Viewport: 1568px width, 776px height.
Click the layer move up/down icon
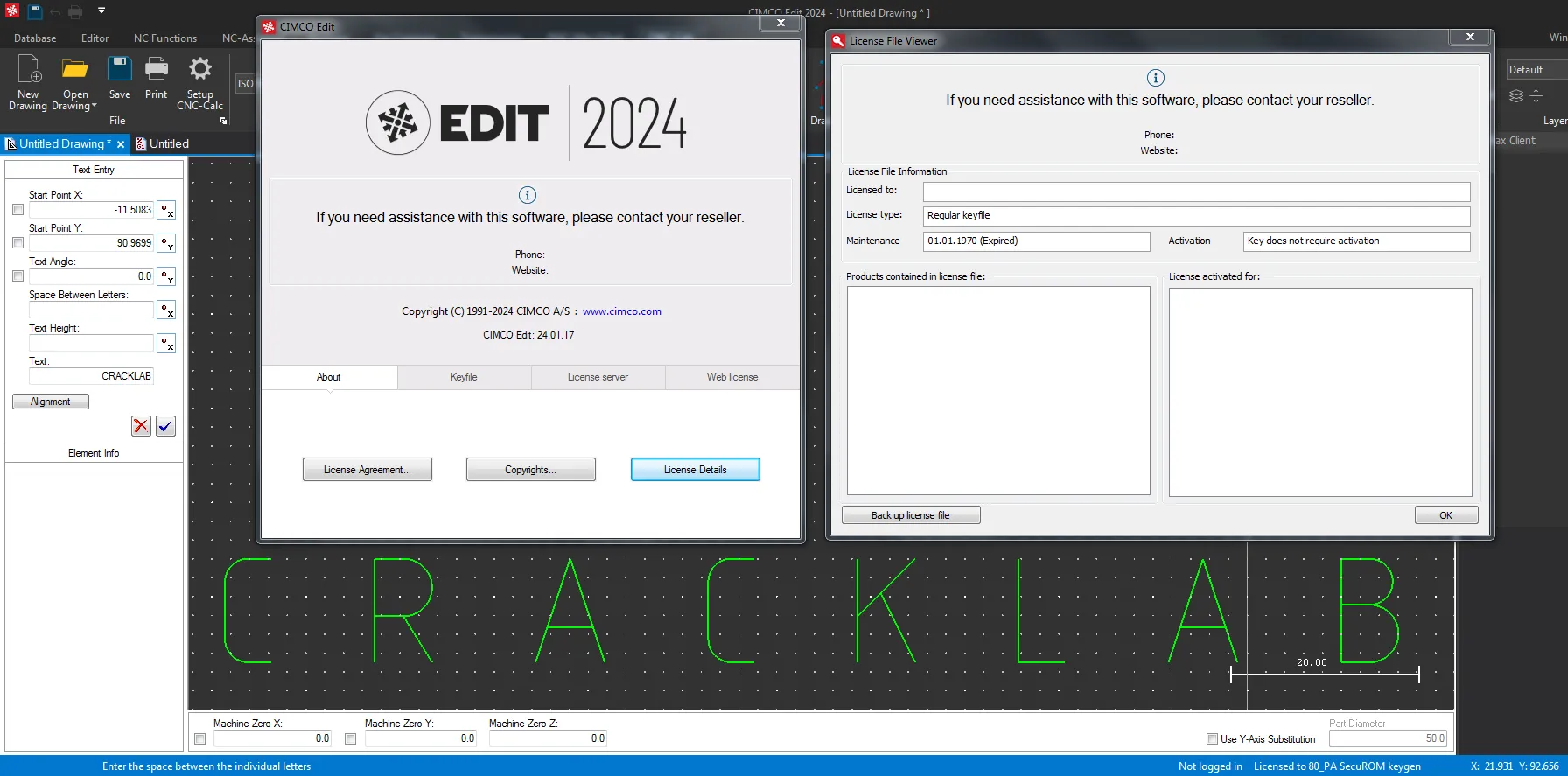pos(1536,96)
